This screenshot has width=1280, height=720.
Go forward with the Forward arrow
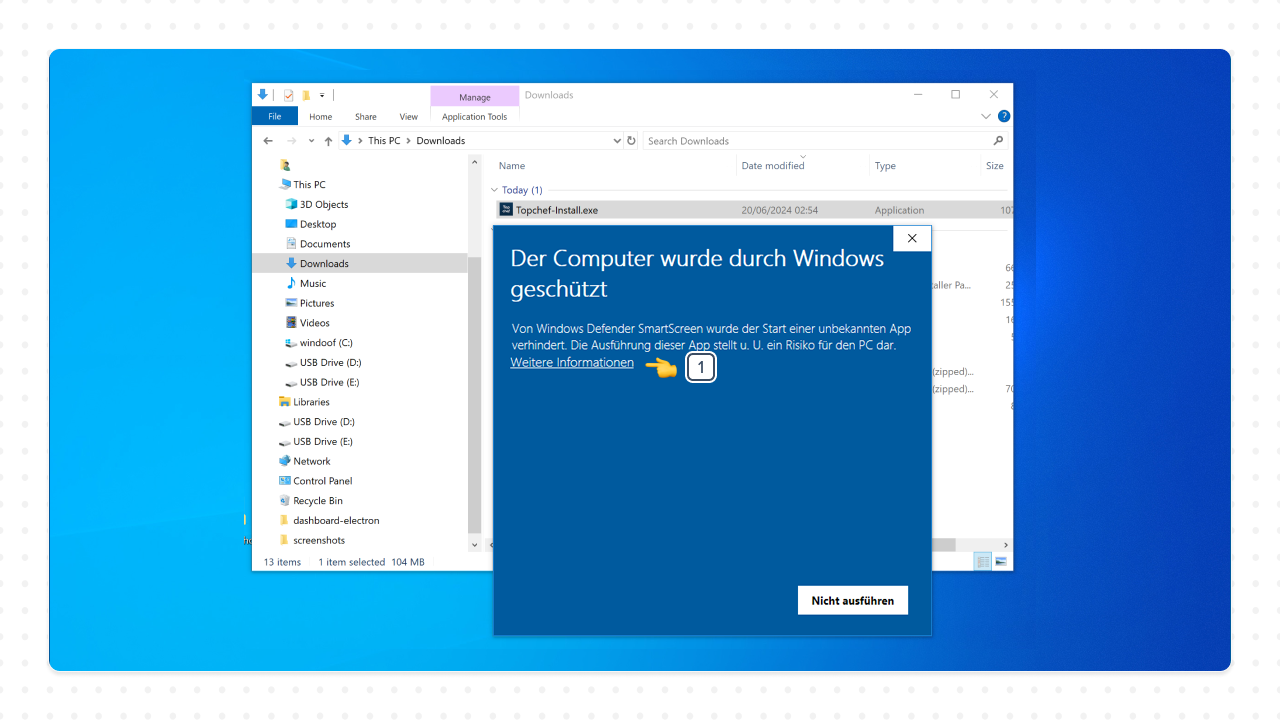coord(292,141)
